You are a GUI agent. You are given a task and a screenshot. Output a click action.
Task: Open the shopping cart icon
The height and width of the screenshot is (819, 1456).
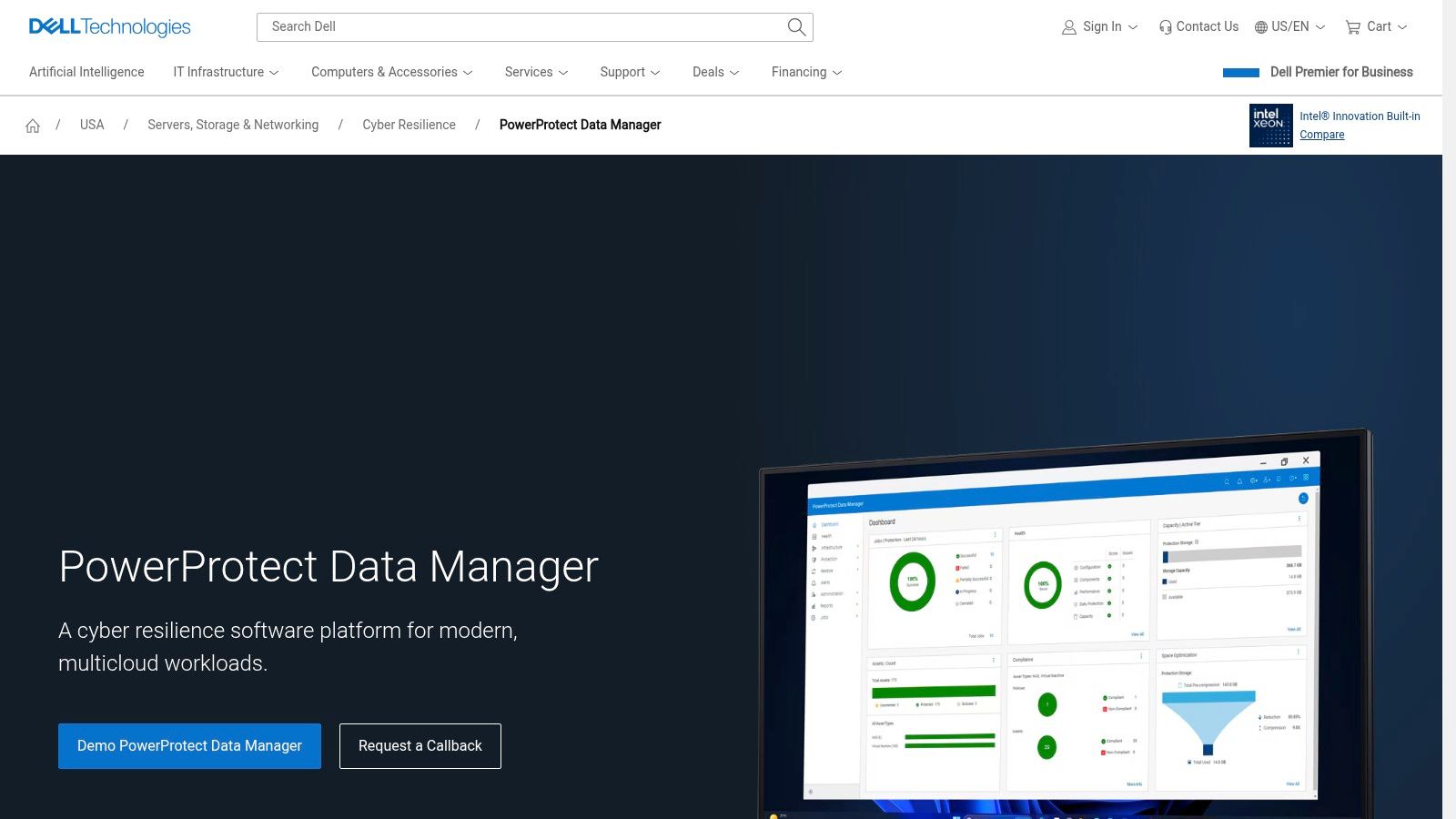[x=1353, y=27]
